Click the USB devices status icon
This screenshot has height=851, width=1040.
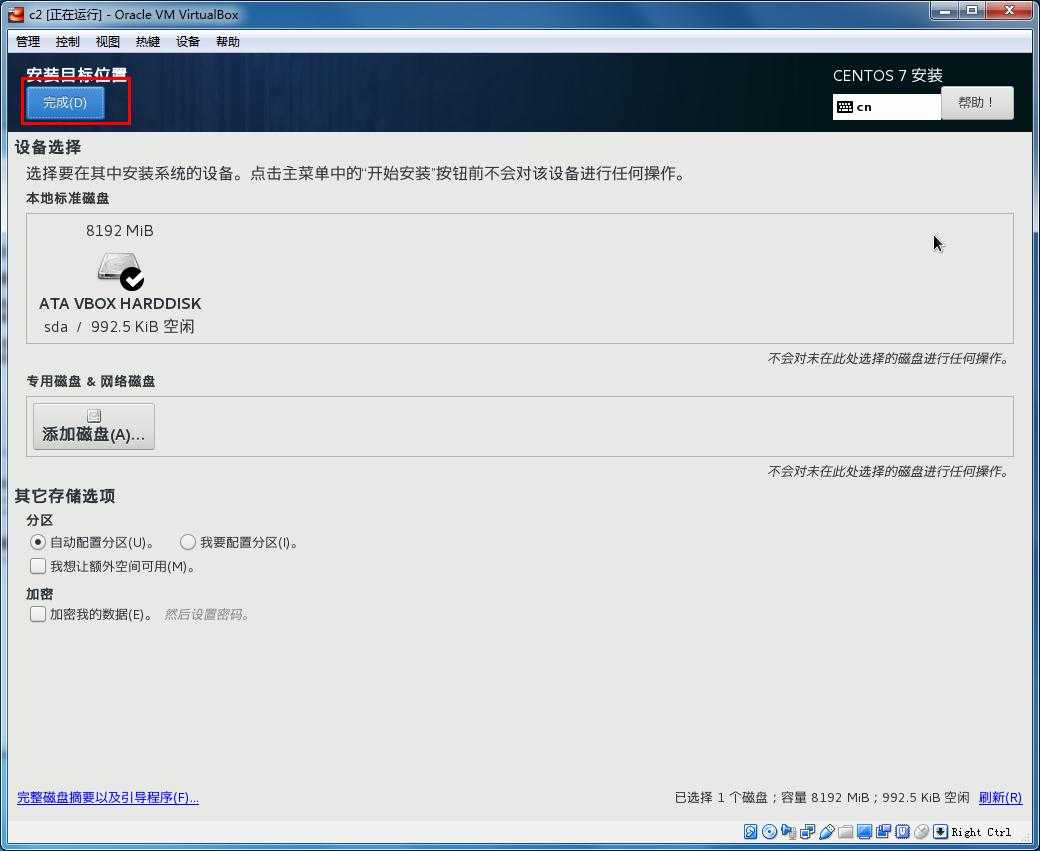pyautogui.click(x=826, y=831)
